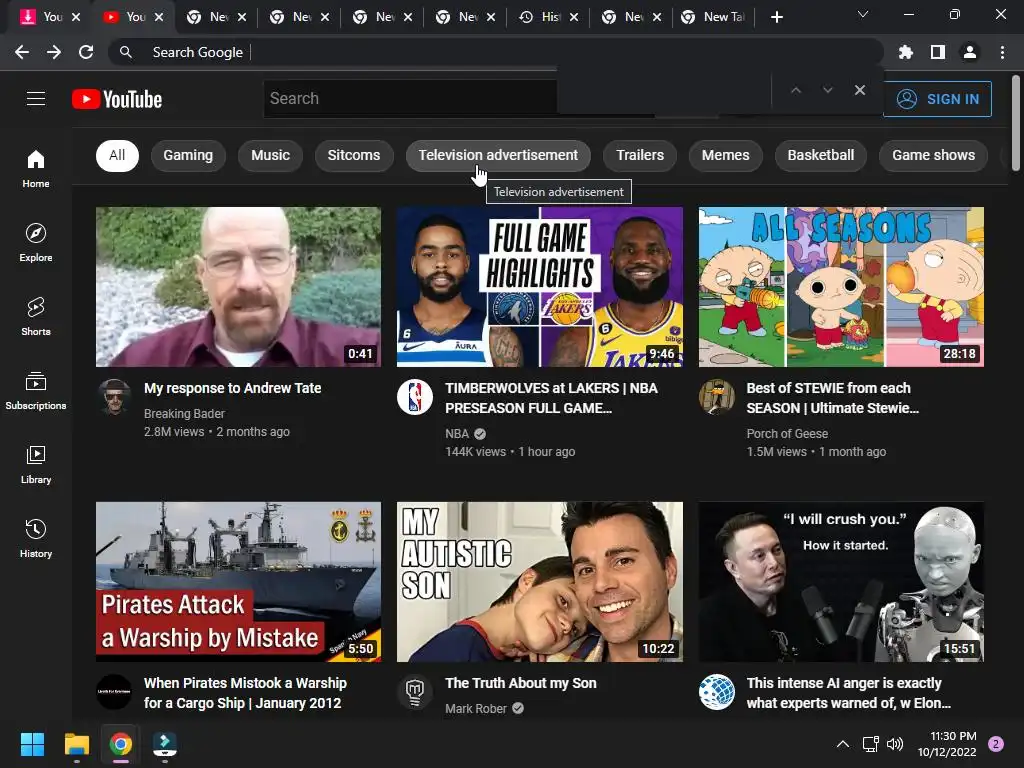Open the 'Best of STEWIE' video title
The width and height of the screenshot is (1024, 768).
point(833,398)
